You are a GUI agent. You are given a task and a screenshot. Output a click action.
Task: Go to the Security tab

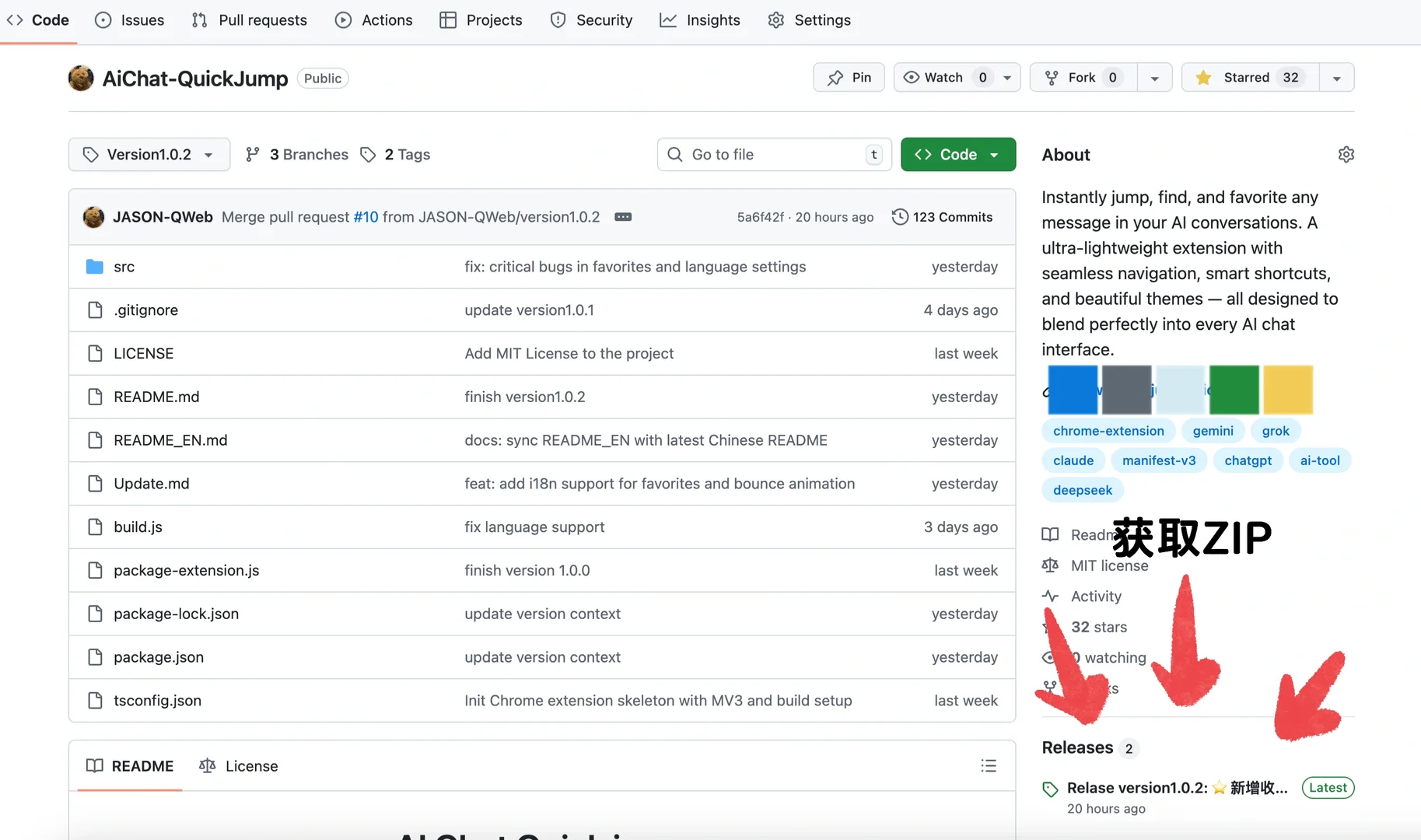coord(591,20)
